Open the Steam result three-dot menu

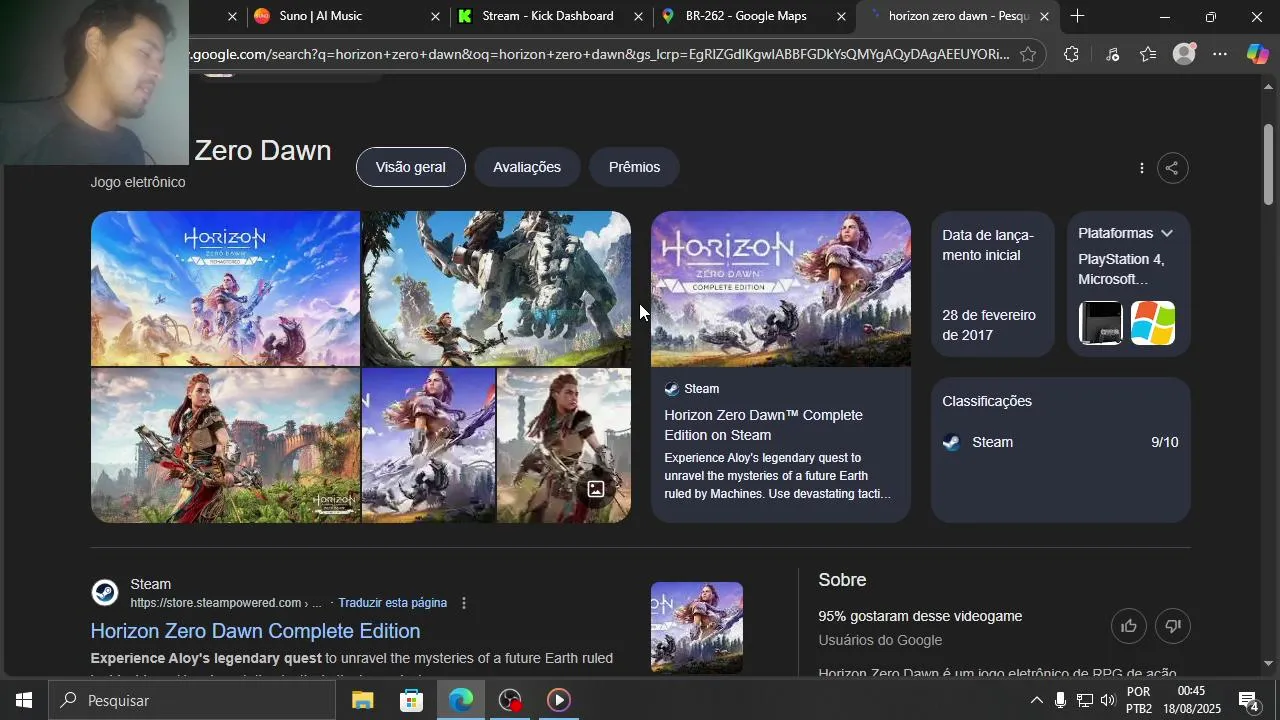coord(463,603)
